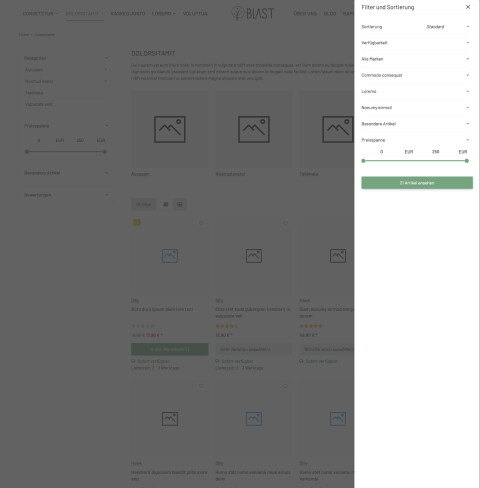Viewport: 480px width, 488px height.
Task: Collapse Preisspanne in the filter panel
Action: [415, 140]
